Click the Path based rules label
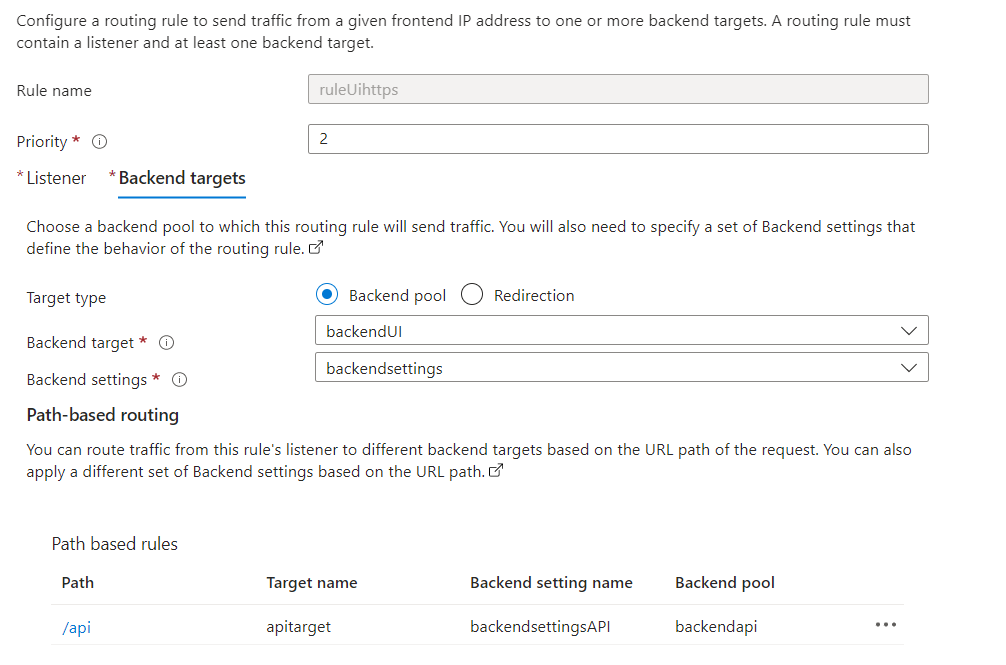Viewport: 1006px width, 665px height. pyautogui.click(x=115, y=544)
